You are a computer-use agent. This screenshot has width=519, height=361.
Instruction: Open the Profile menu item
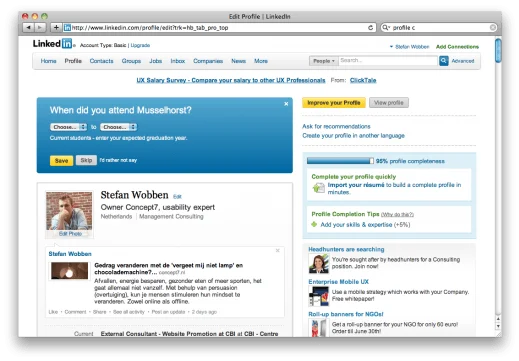(73, 61)
